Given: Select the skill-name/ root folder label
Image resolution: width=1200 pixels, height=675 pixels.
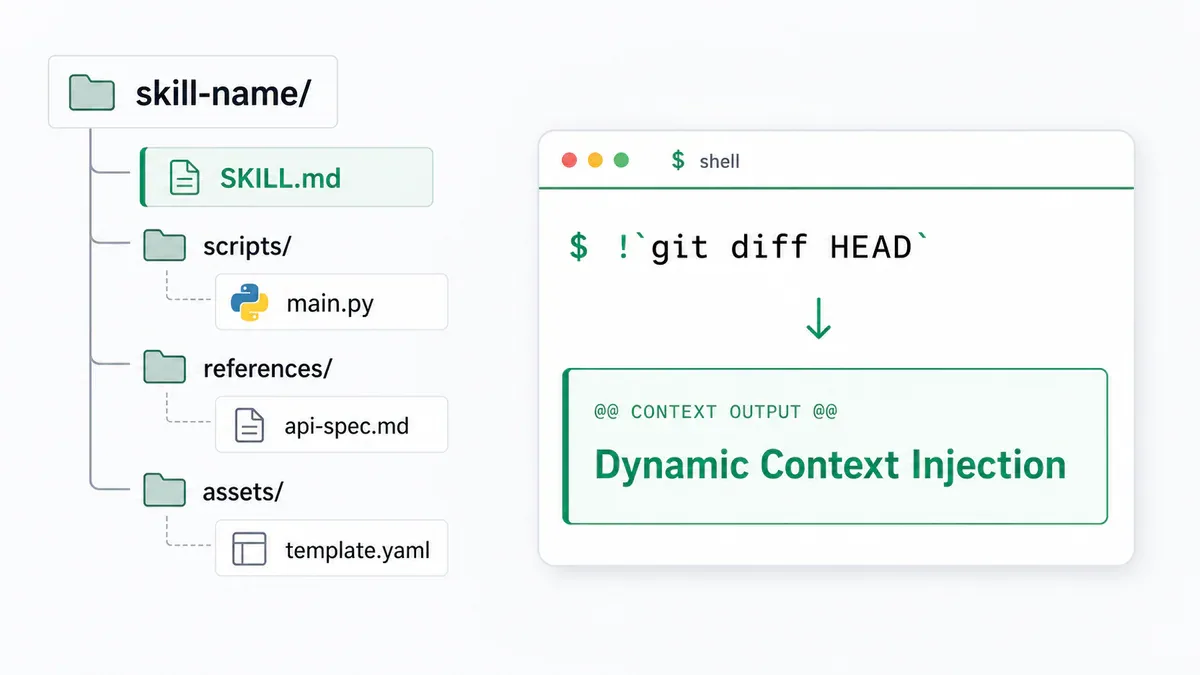Looking at the screenshot, I should pyautogui.click(x=223, y=94).
